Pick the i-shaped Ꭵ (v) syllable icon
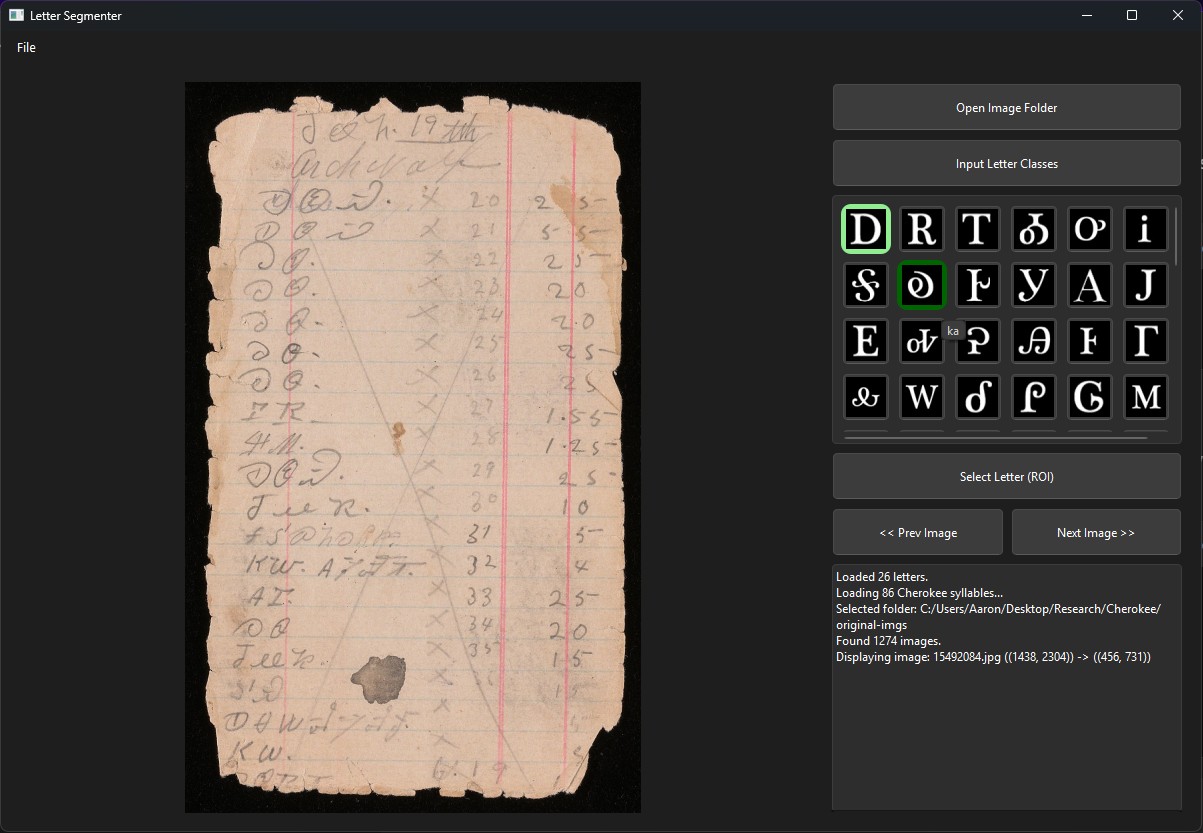The width and height of the screenshot is (1203, 833). pos(1145,229)
